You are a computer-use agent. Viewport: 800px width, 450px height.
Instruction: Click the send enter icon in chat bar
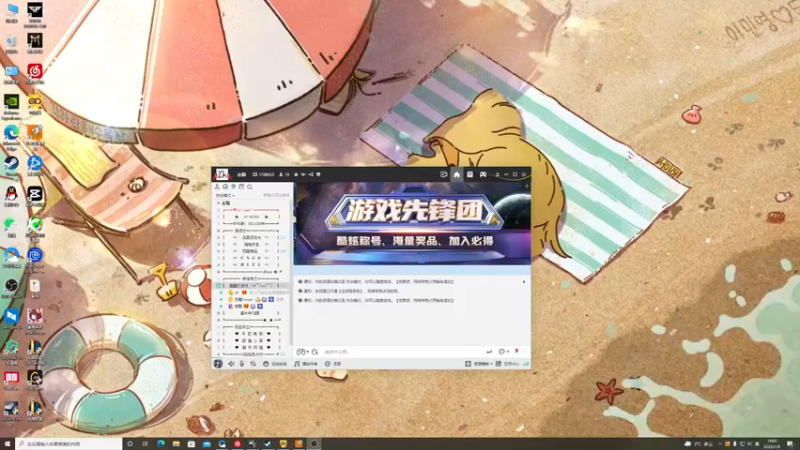click(489, 352)
